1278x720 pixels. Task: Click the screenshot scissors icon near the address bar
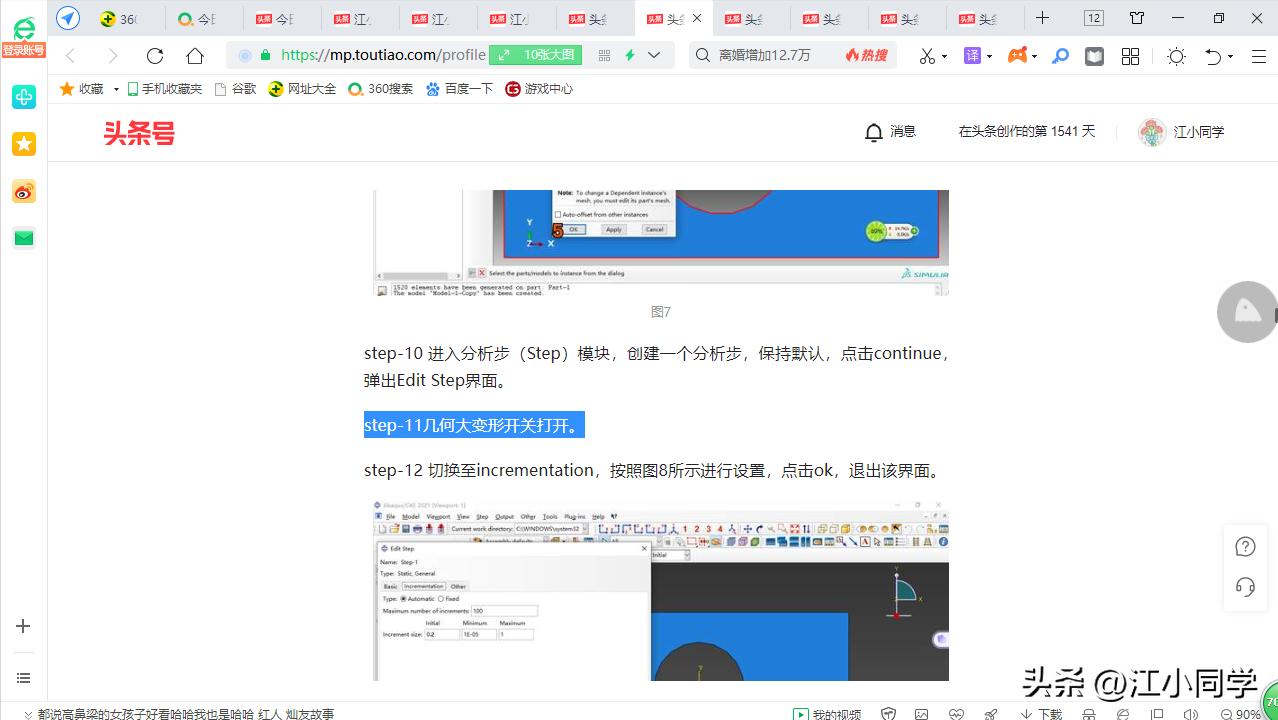(928, 55)
